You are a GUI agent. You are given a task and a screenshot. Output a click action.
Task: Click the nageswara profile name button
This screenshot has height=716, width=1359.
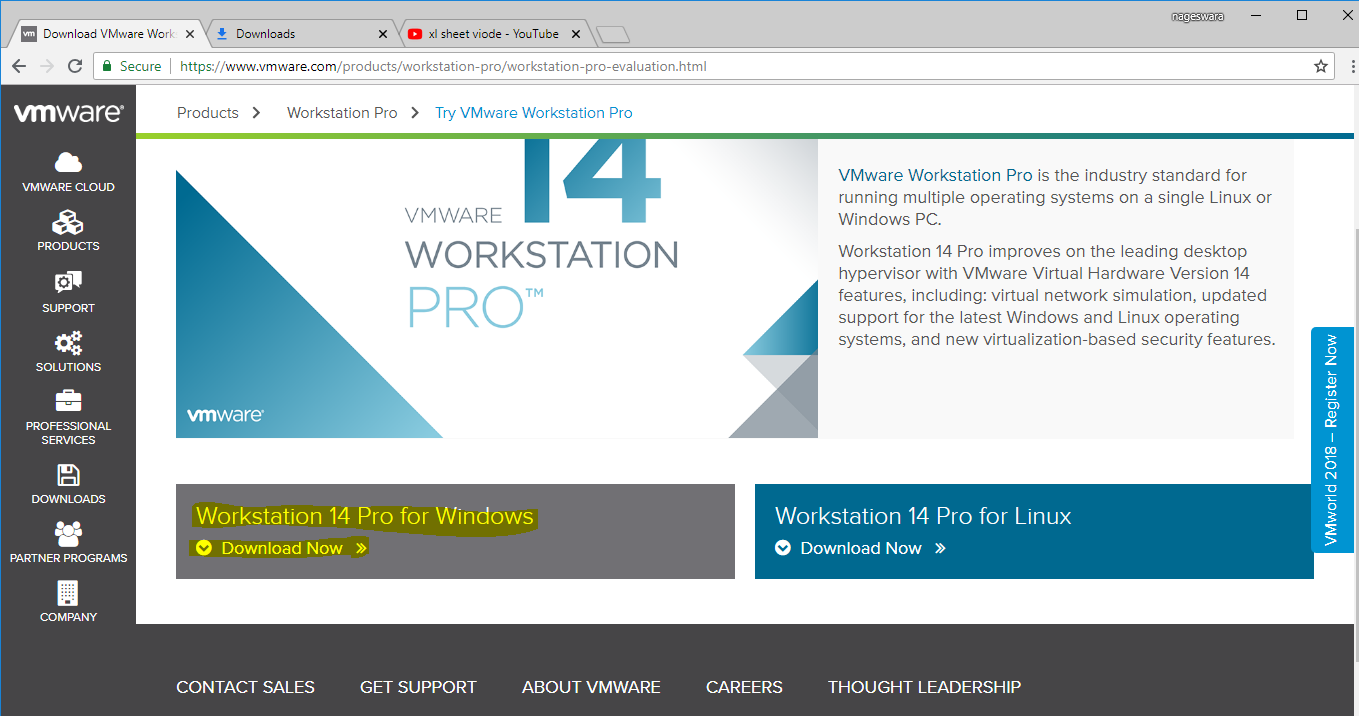click(x=1196, y=15)
